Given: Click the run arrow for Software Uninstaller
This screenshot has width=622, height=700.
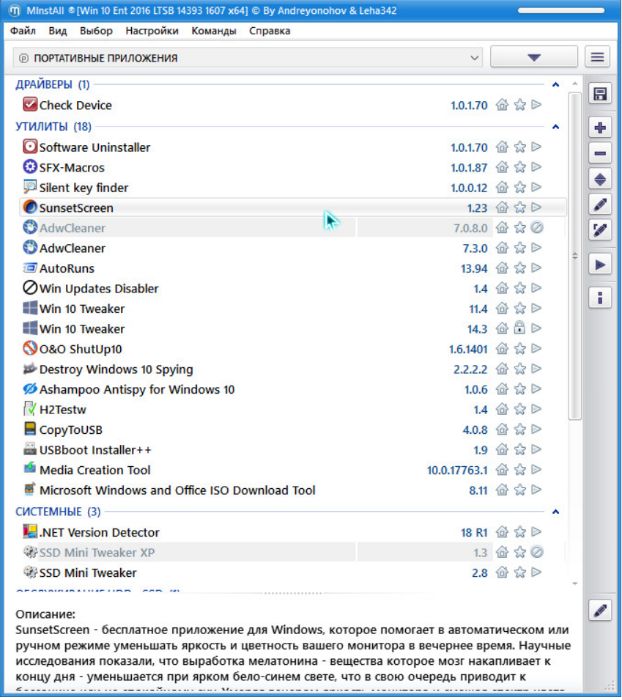Looking at the screenshot, I should click(x=537, y=147).
